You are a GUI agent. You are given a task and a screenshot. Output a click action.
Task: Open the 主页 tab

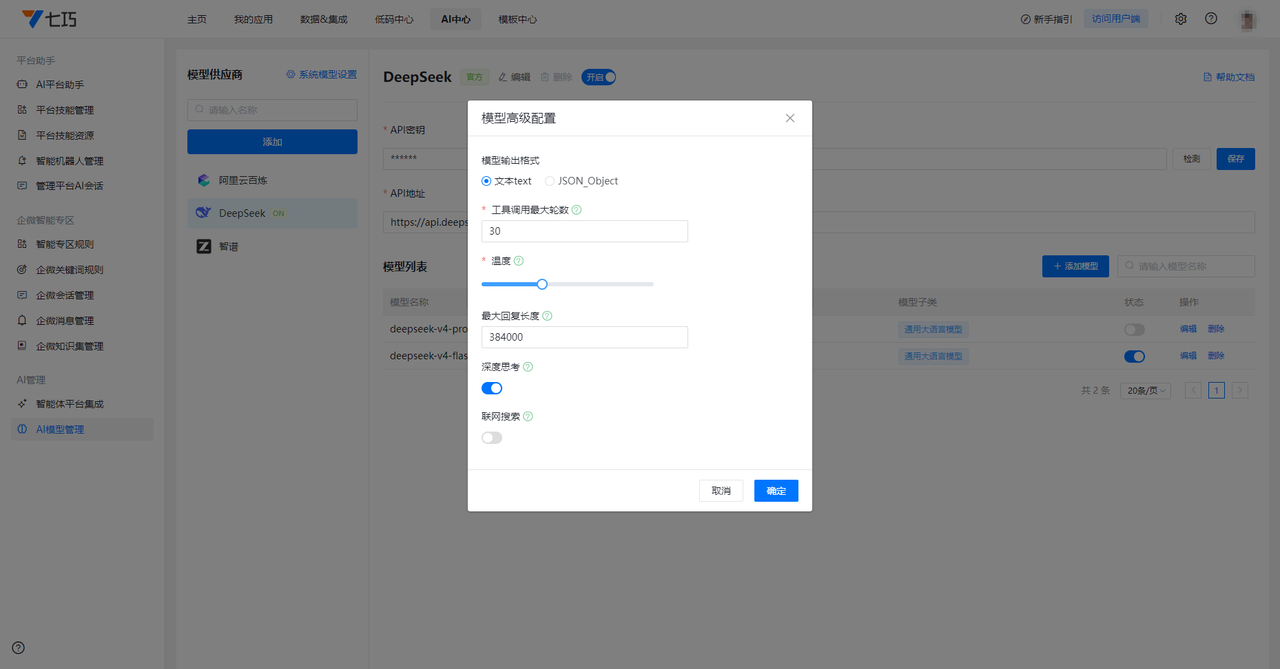(x=197, y=19)
